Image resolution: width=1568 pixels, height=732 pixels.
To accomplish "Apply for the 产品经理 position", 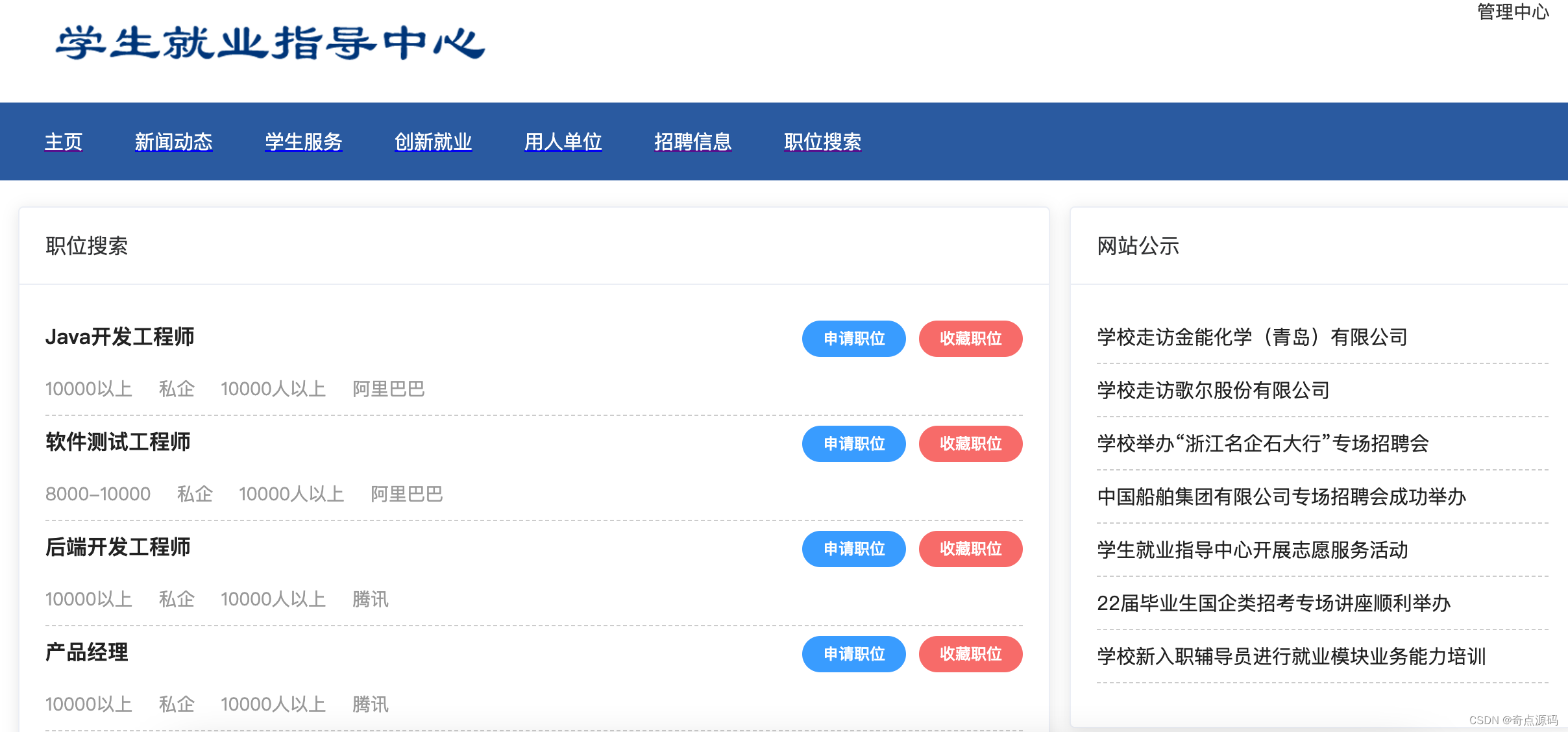I will tap(853, 654).
